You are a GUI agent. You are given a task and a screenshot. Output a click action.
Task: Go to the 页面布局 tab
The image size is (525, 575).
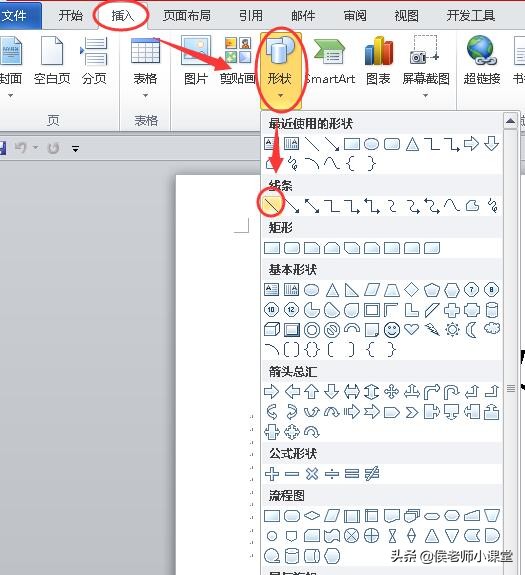click(187, 15)
